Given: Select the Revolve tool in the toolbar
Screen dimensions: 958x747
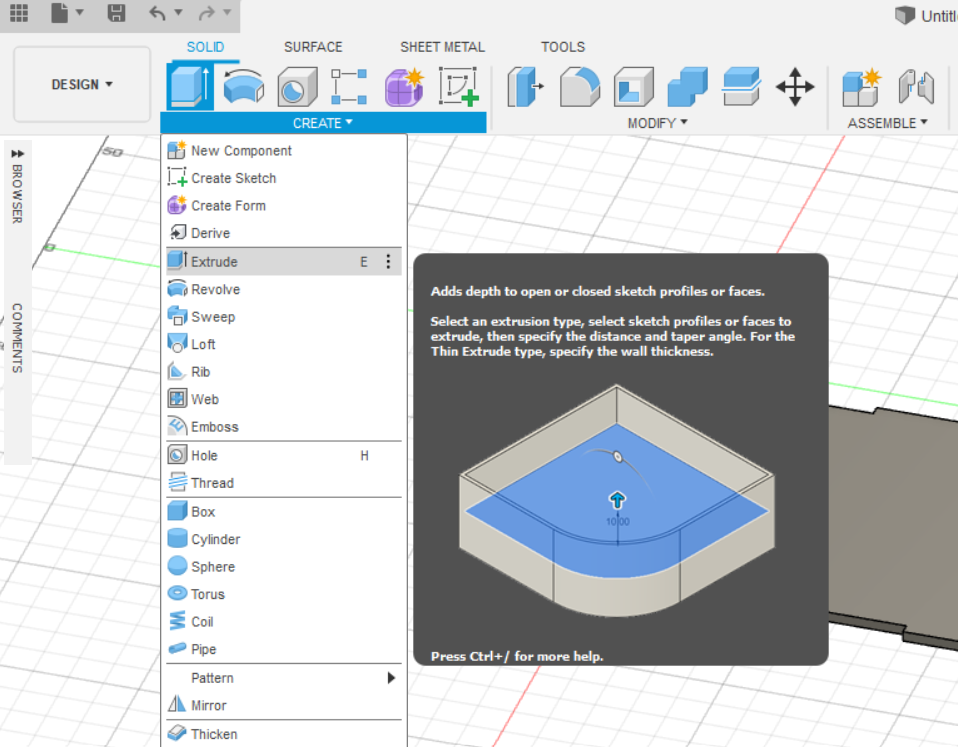Looking at the screenshot, I should coord(244,86).
